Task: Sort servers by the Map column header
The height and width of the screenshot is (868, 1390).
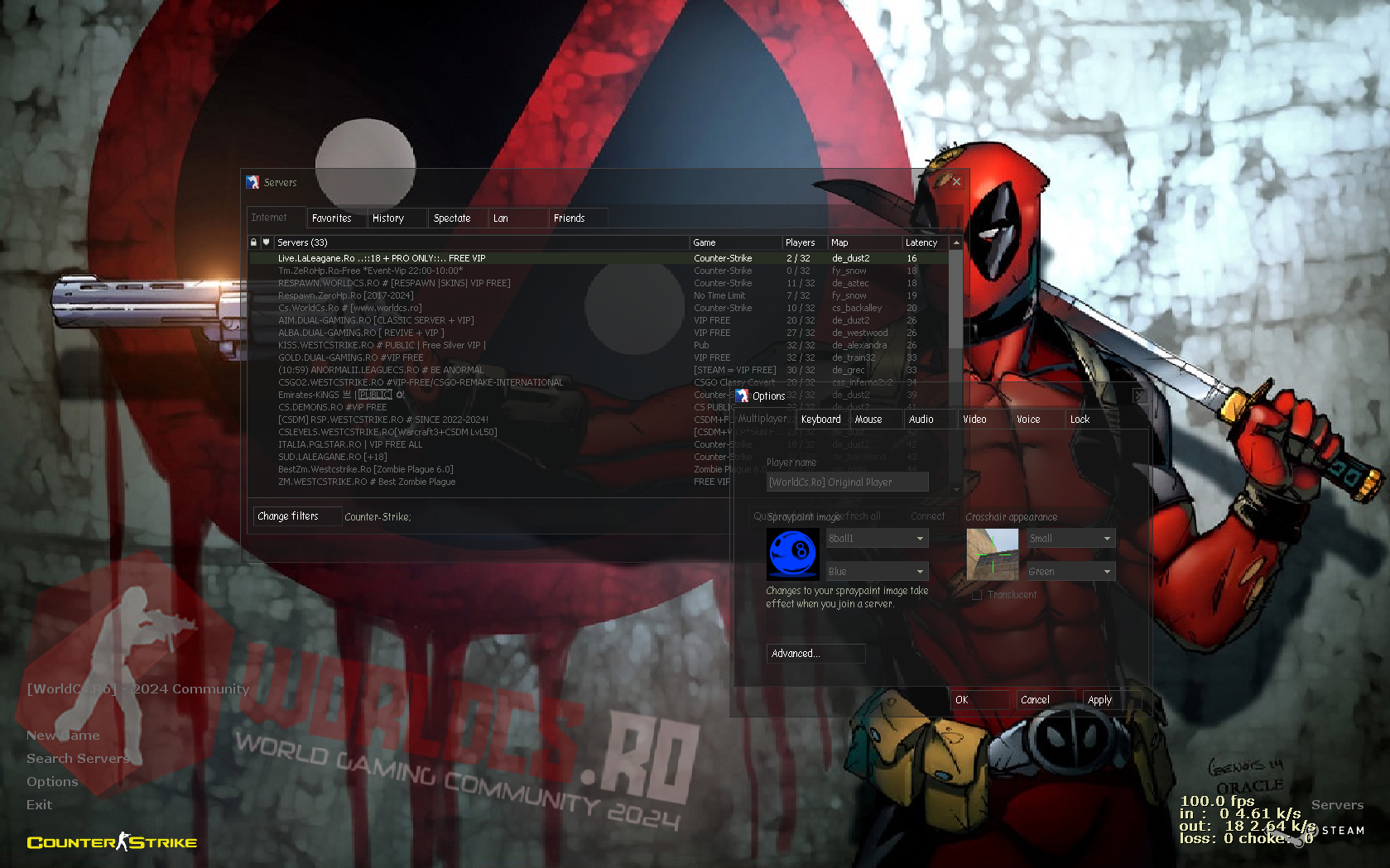Action: 864,242
